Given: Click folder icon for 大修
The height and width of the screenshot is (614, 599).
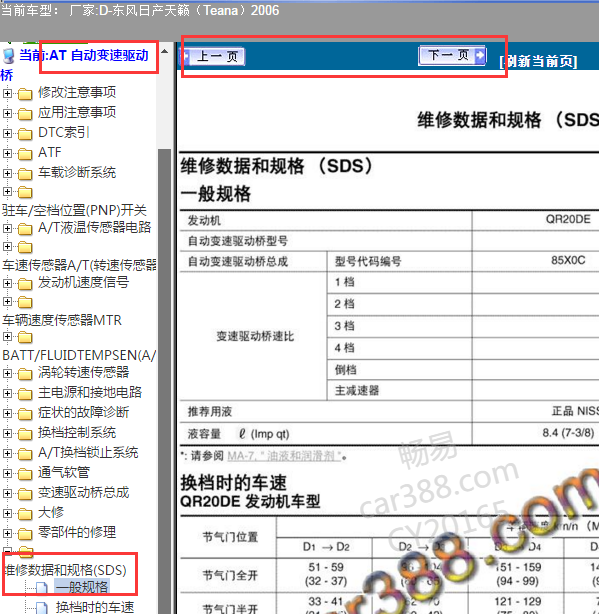Looking at the screenshot, I should coord(25,514).
